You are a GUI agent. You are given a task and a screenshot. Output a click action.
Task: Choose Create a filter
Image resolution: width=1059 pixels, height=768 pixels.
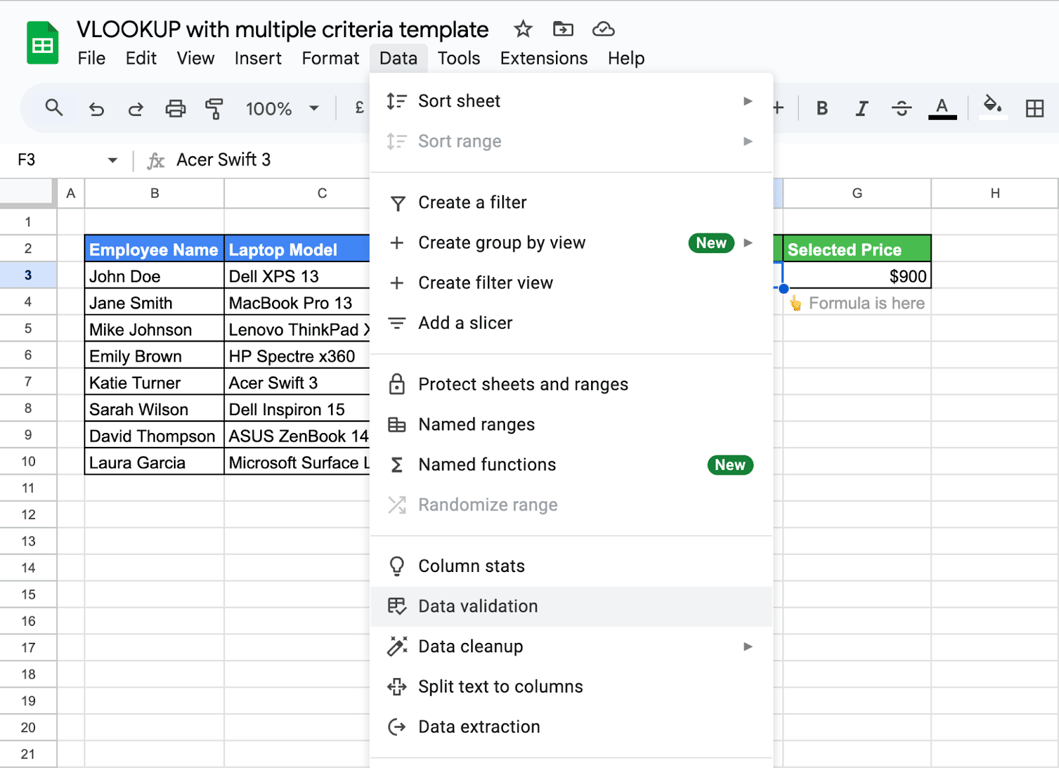(x=571, y=203)
